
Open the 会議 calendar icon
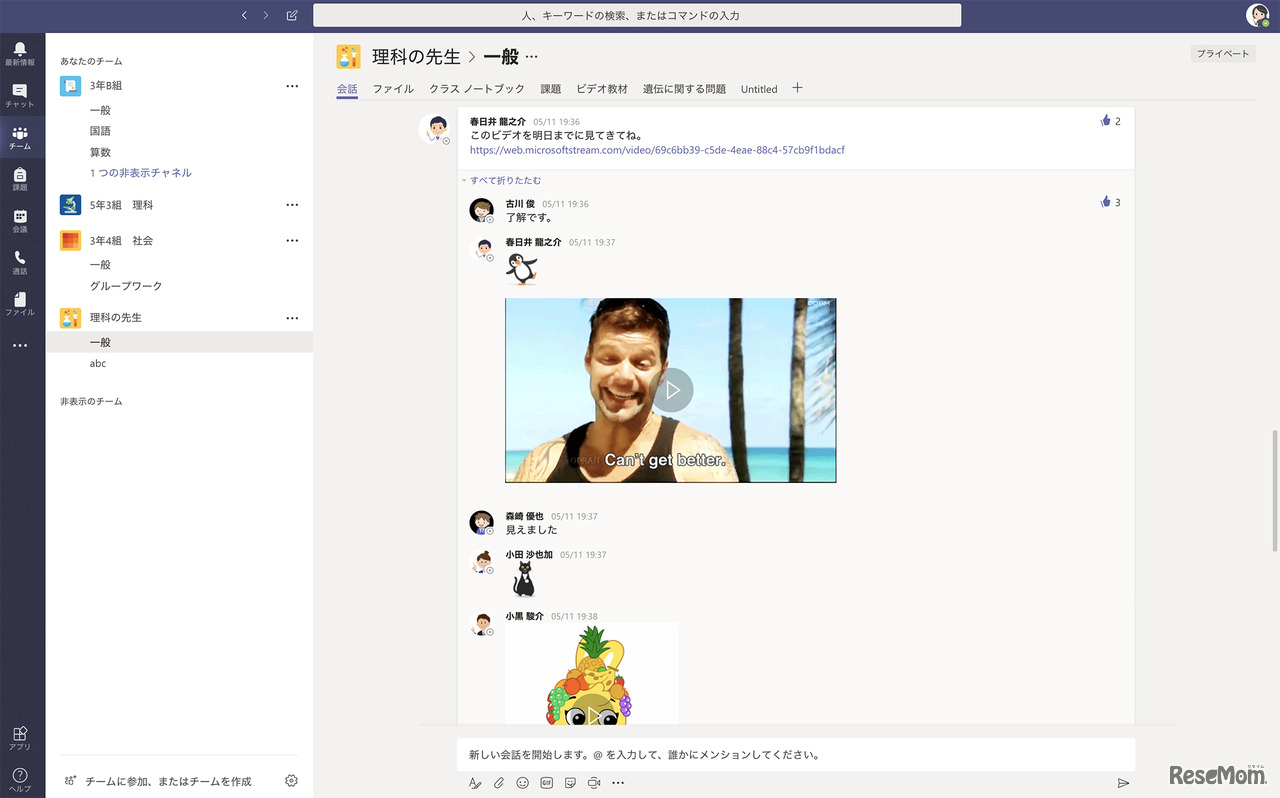click(x=20, y=219)
